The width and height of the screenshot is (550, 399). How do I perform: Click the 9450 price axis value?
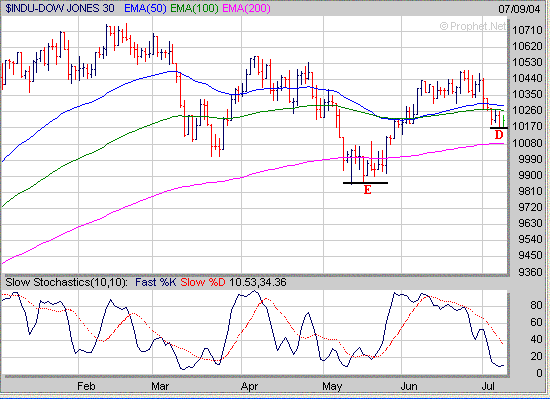530,255
